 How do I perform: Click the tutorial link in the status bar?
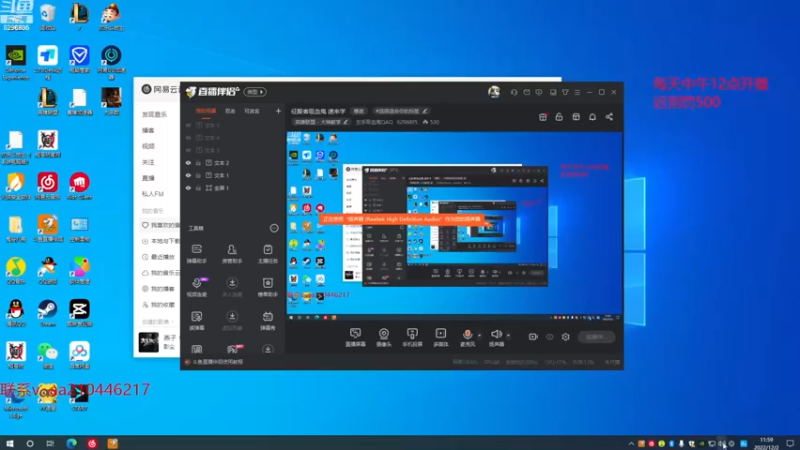coord(218,362)
